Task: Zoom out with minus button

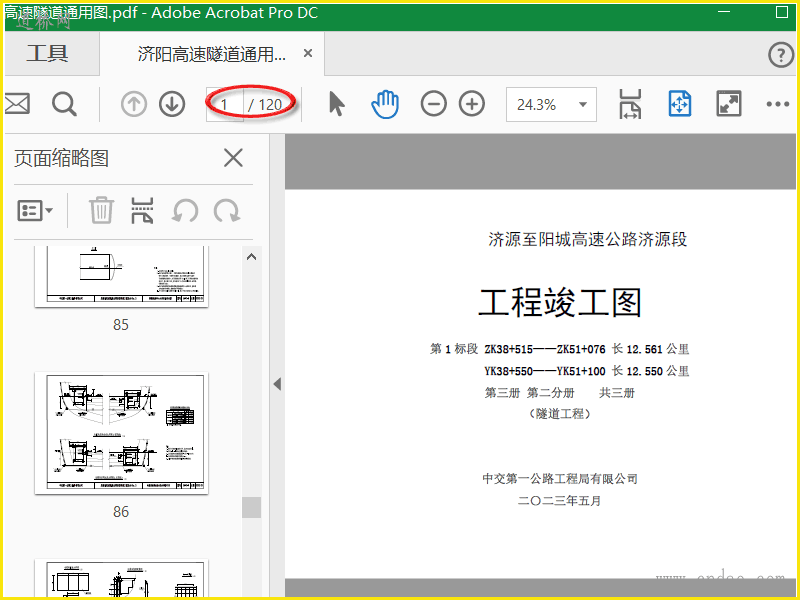Action: [433, 104]
